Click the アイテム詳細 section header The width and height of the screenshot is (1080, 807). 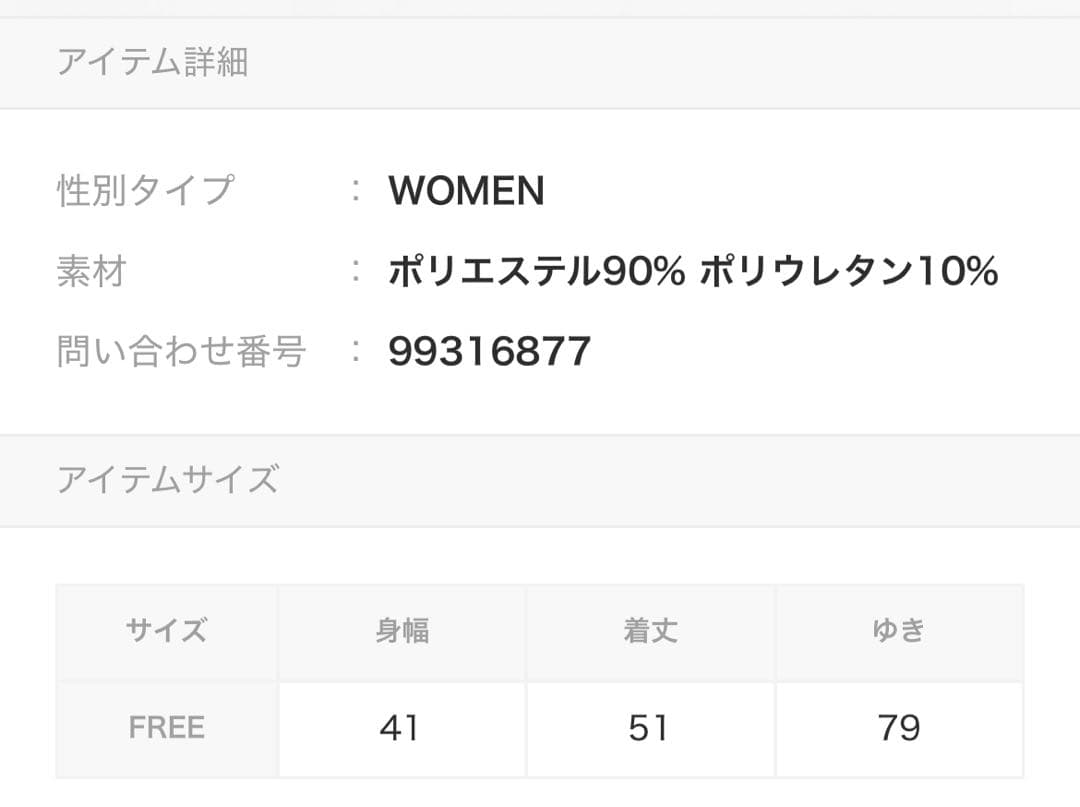(x=152, y=63)
